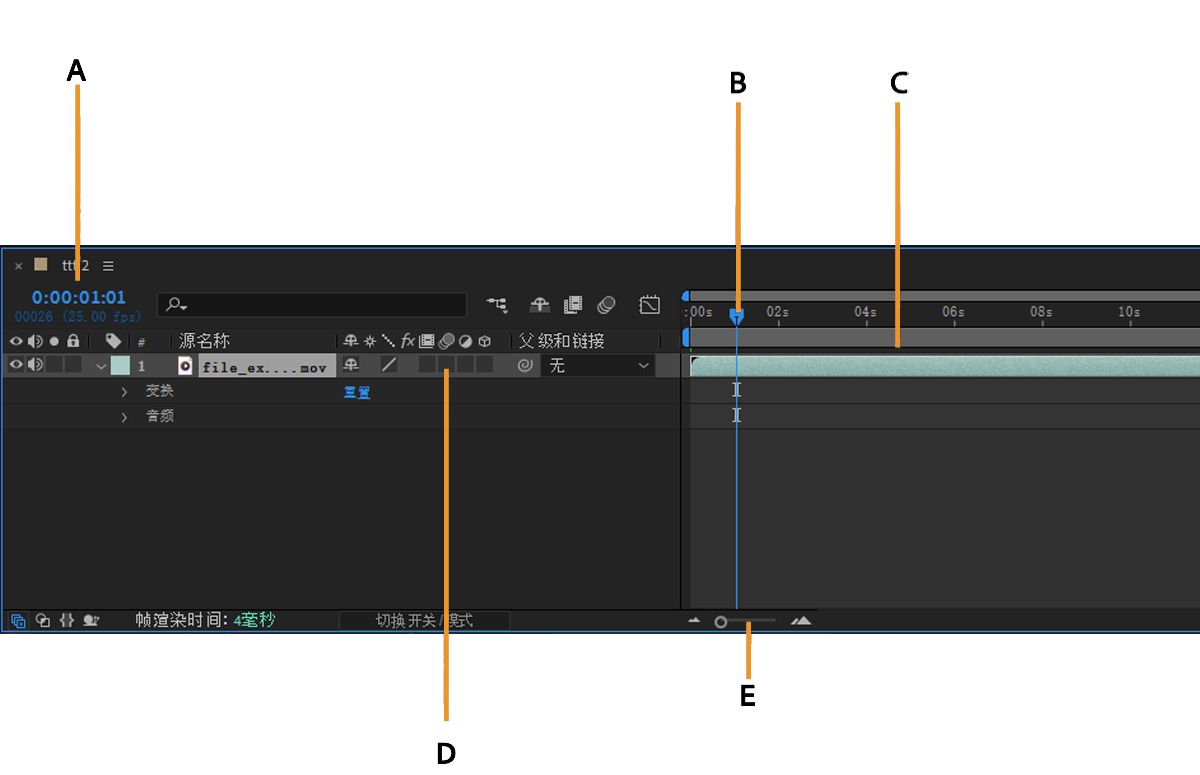Click 重置 to reset transform
The width and height of the screenshot is (1200, 775).
[x=357, y=392]
